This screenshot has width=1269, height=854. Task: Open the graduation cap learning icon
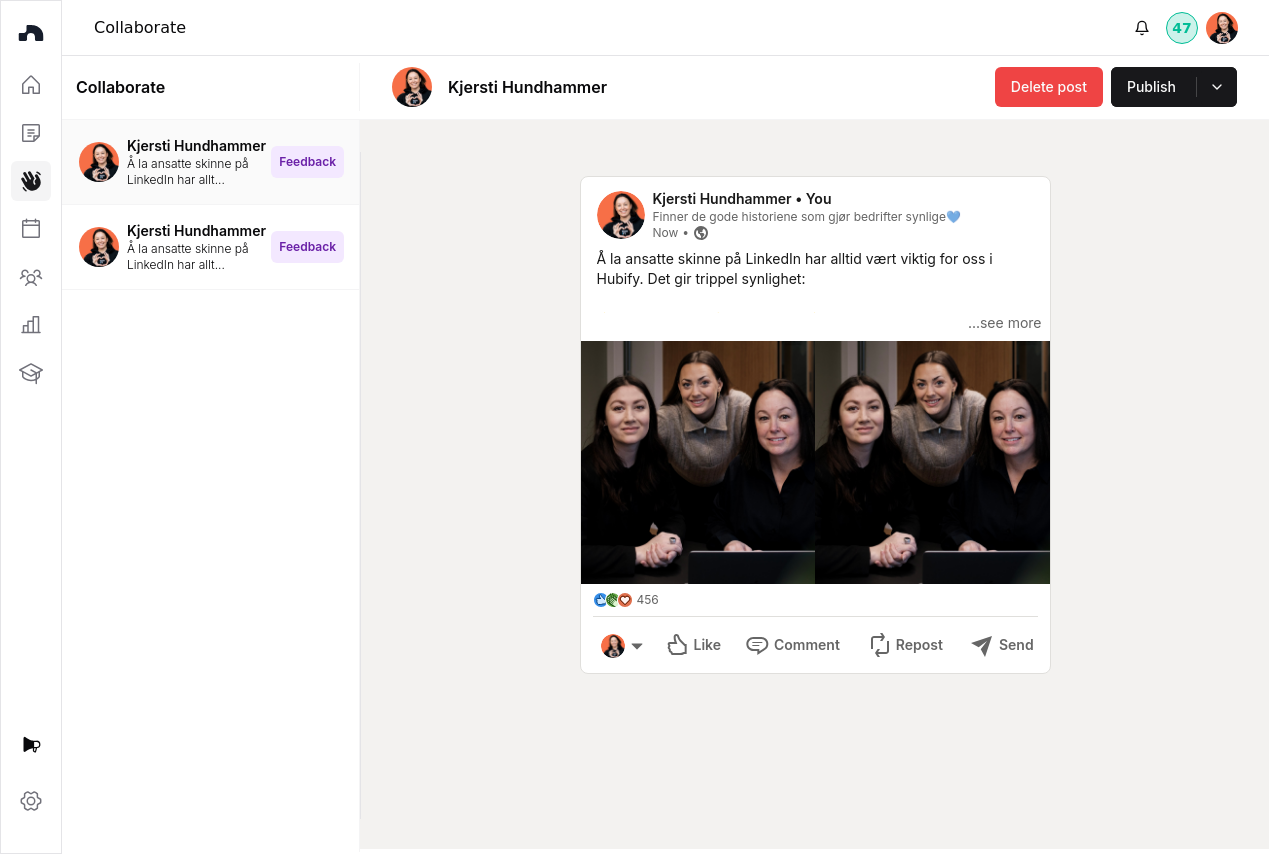click(x=31, y=373)
